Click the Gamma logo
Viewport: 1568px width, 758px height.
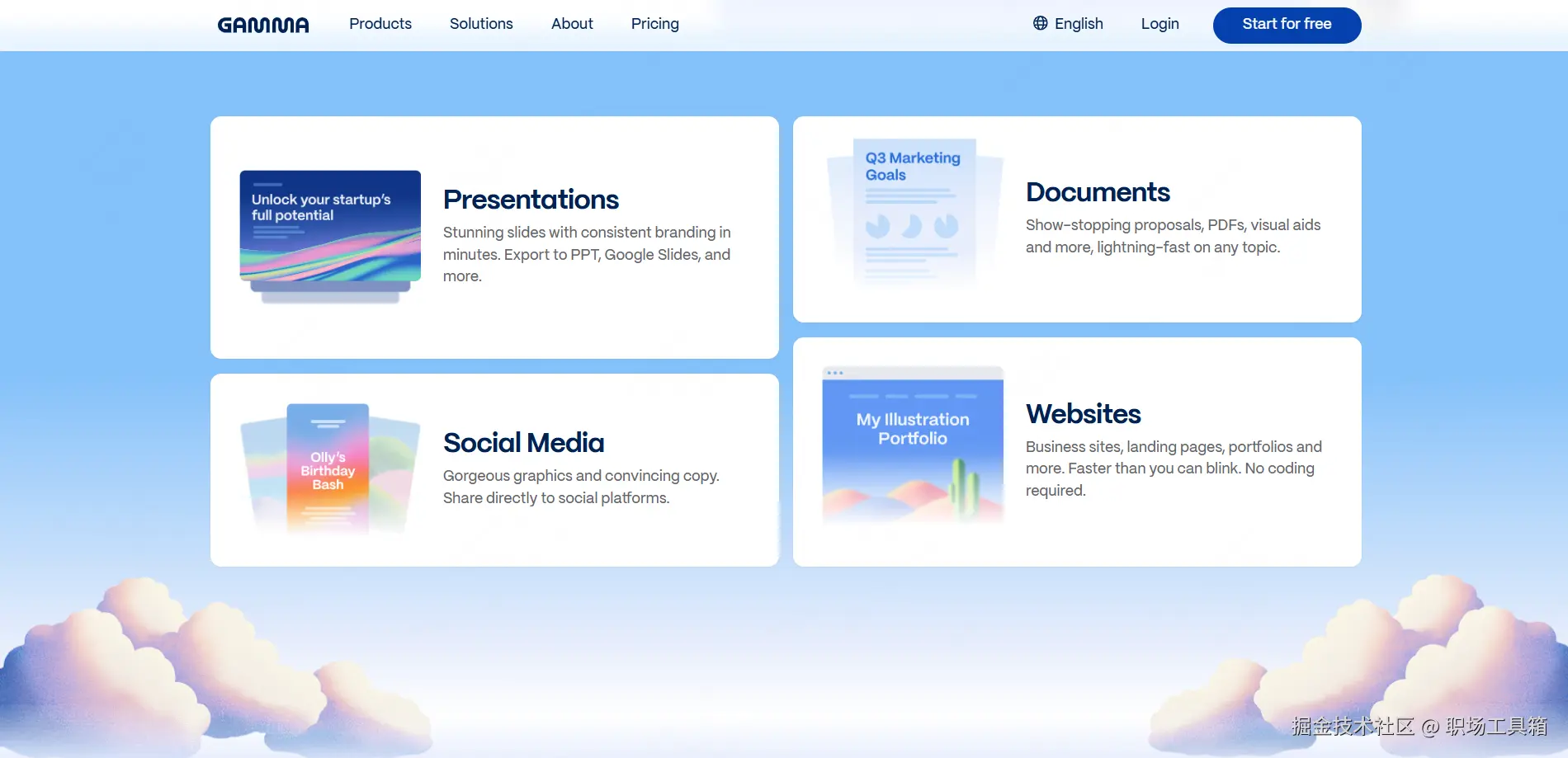click(263, 25)
